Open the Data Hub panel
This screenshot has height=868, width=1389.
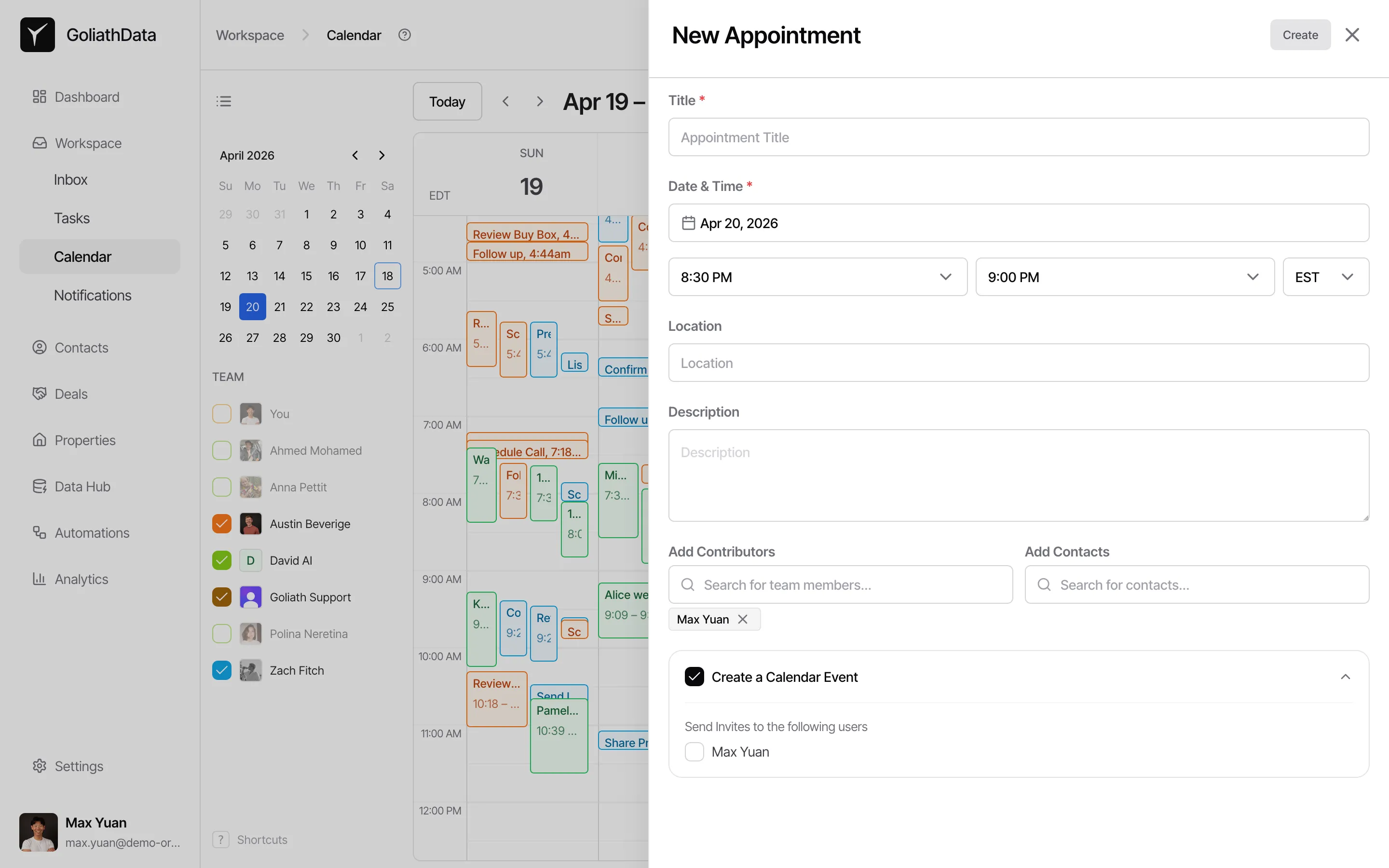(82, 486)
